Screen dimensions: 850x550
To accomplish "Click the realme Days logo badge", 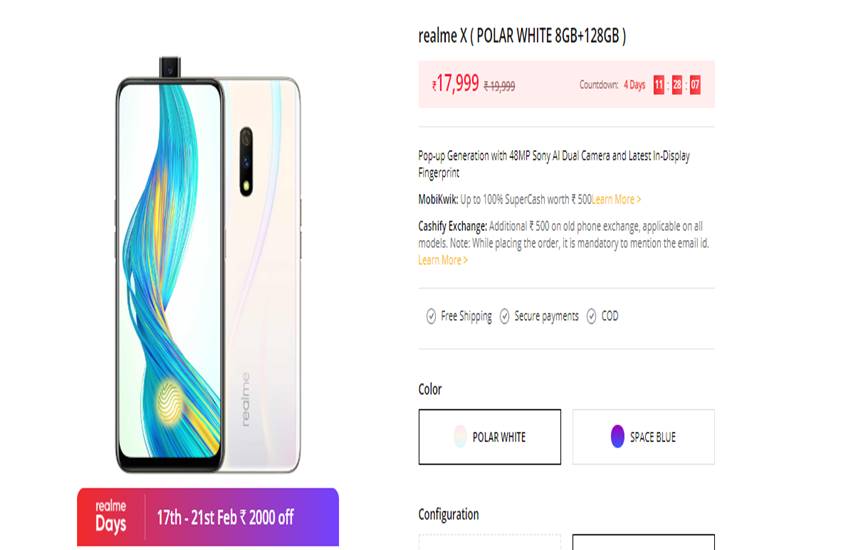I will (111, 517).
